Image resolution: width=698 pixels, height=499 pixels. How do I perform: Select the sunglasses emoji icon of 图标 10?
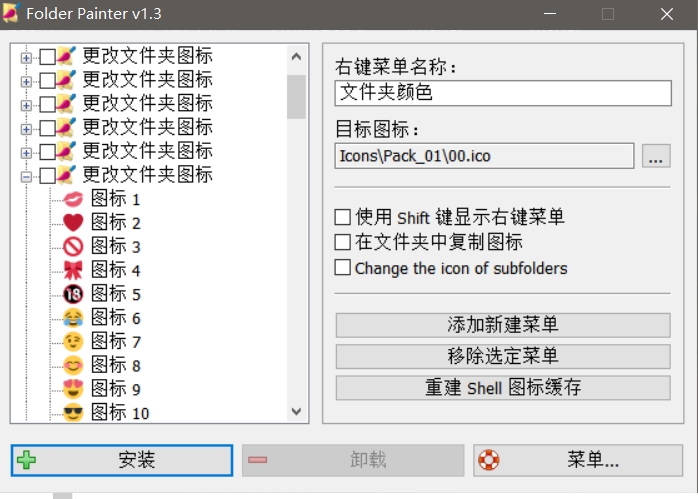(x=73, y=413)
